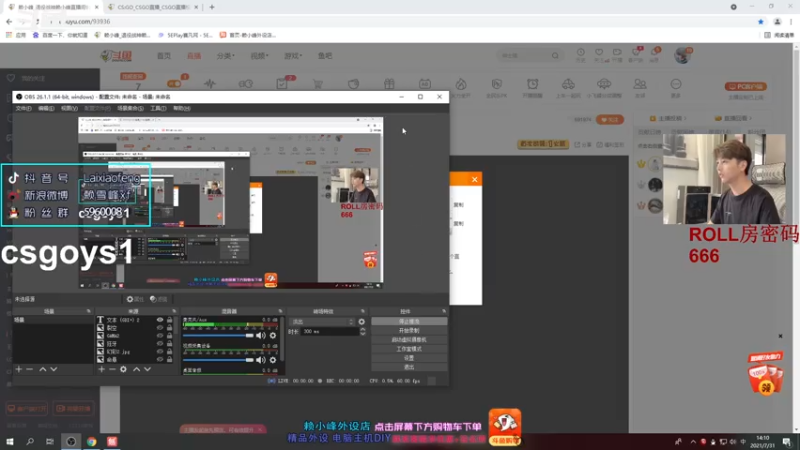The image size is (800, 450).
Task: Open viewing history clock icon in Douyu header
Action: pos(581,55)
